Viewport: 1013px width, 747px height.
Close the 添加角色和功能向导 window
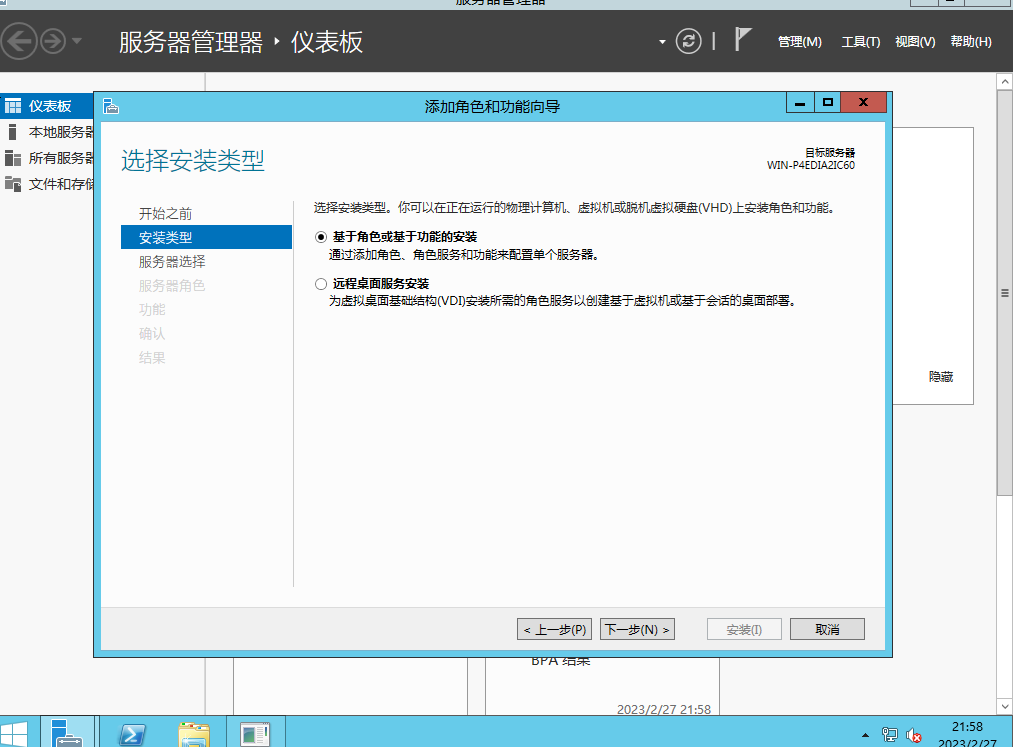[x=863, y=102]
